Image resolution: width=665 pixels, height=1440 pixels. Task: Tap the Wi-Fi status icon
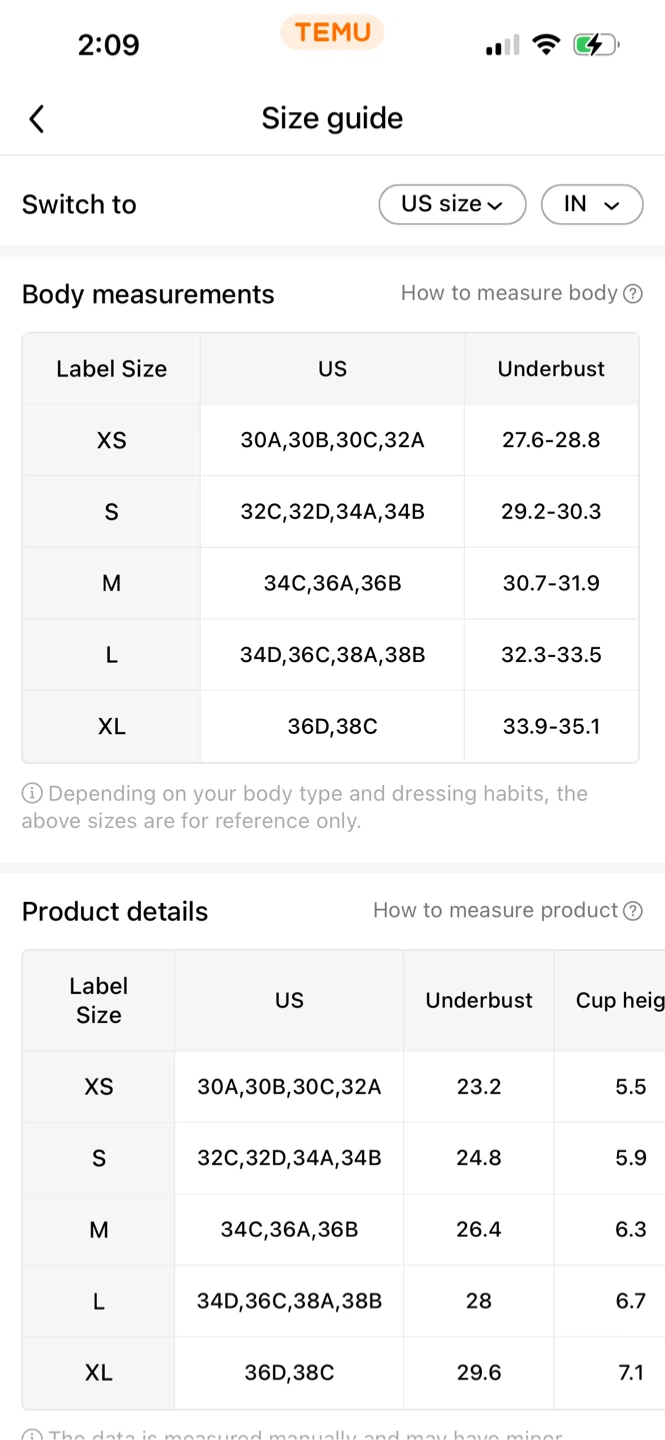[x=546, y=45]
